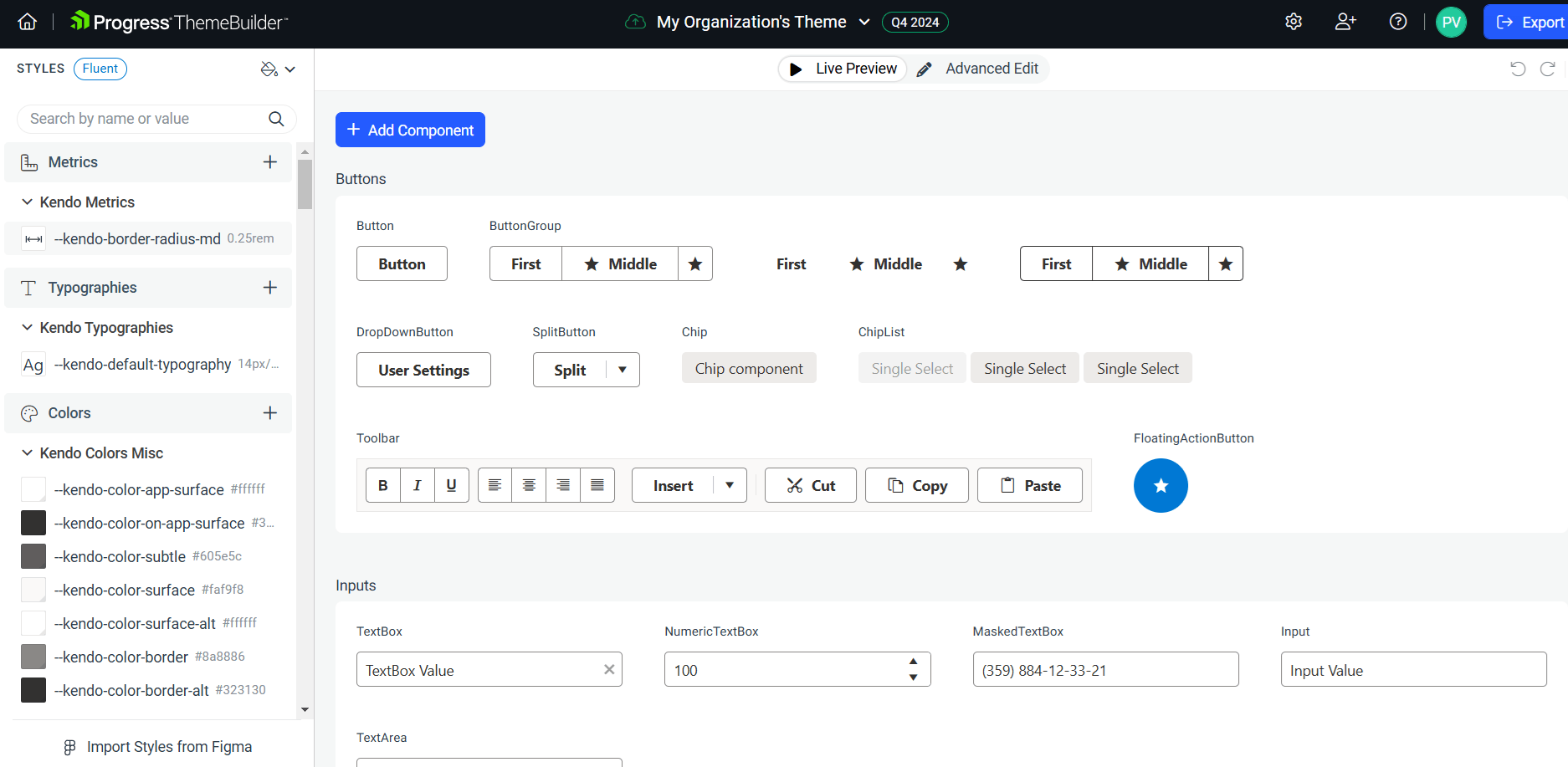
Task: Select the --kendo-border-radius-md variable row
Action: pyautogui.click(x=148, y=238)
